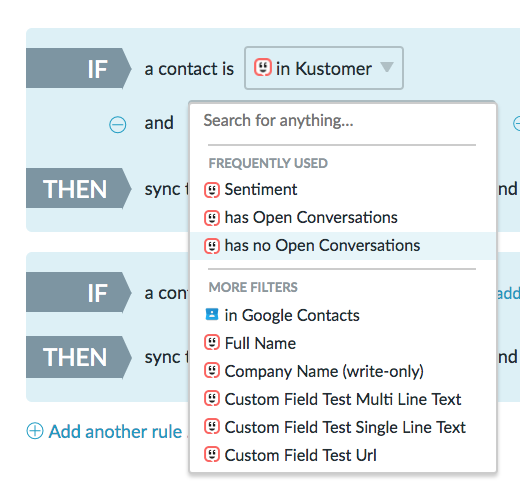Click the Kustomer icon beside Company Name
This screenshot has height=488, width=520.
point(212,370)
